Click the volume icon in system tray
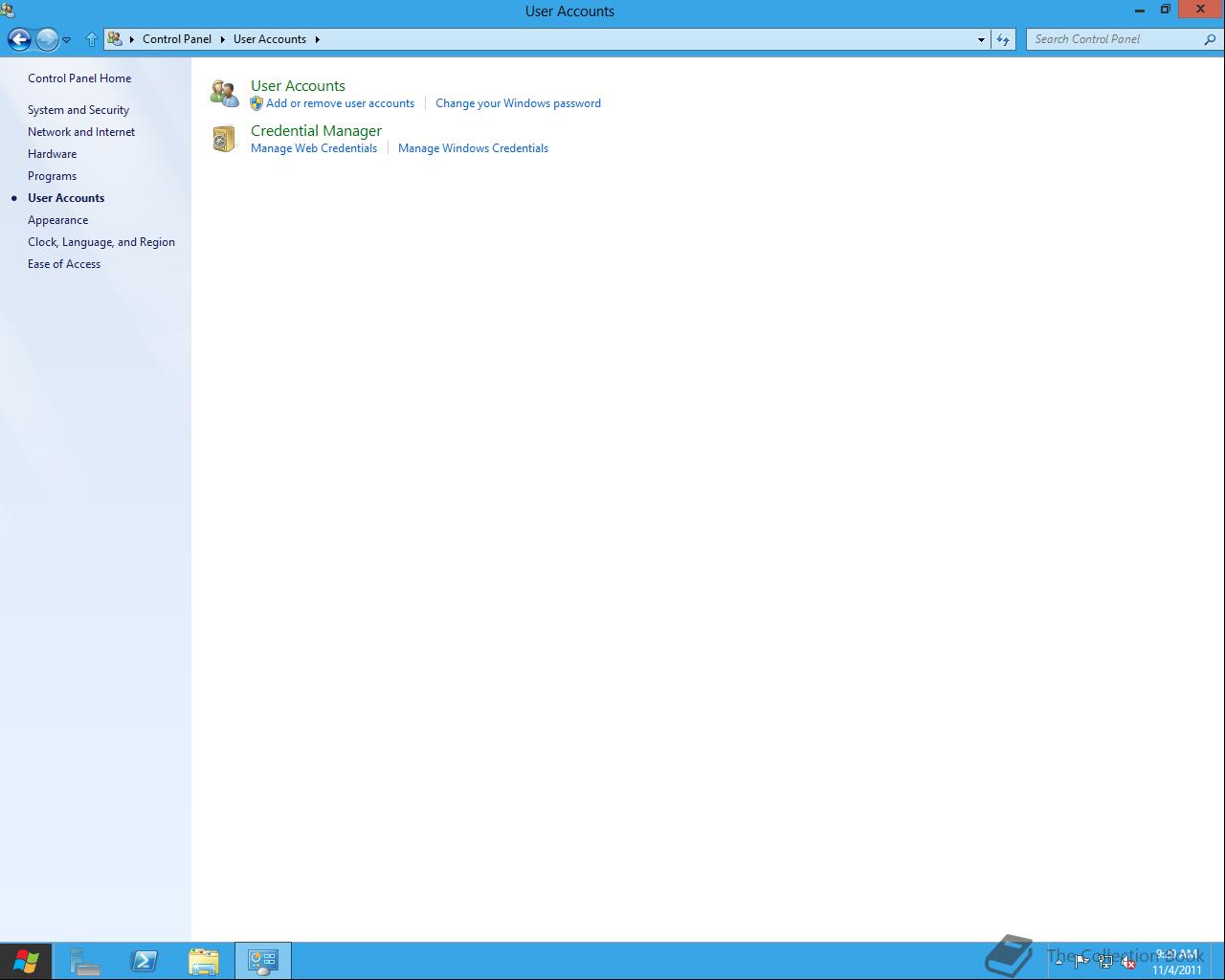The height and width of the screenshot is (980, 1225). (x=1128, y=963)
